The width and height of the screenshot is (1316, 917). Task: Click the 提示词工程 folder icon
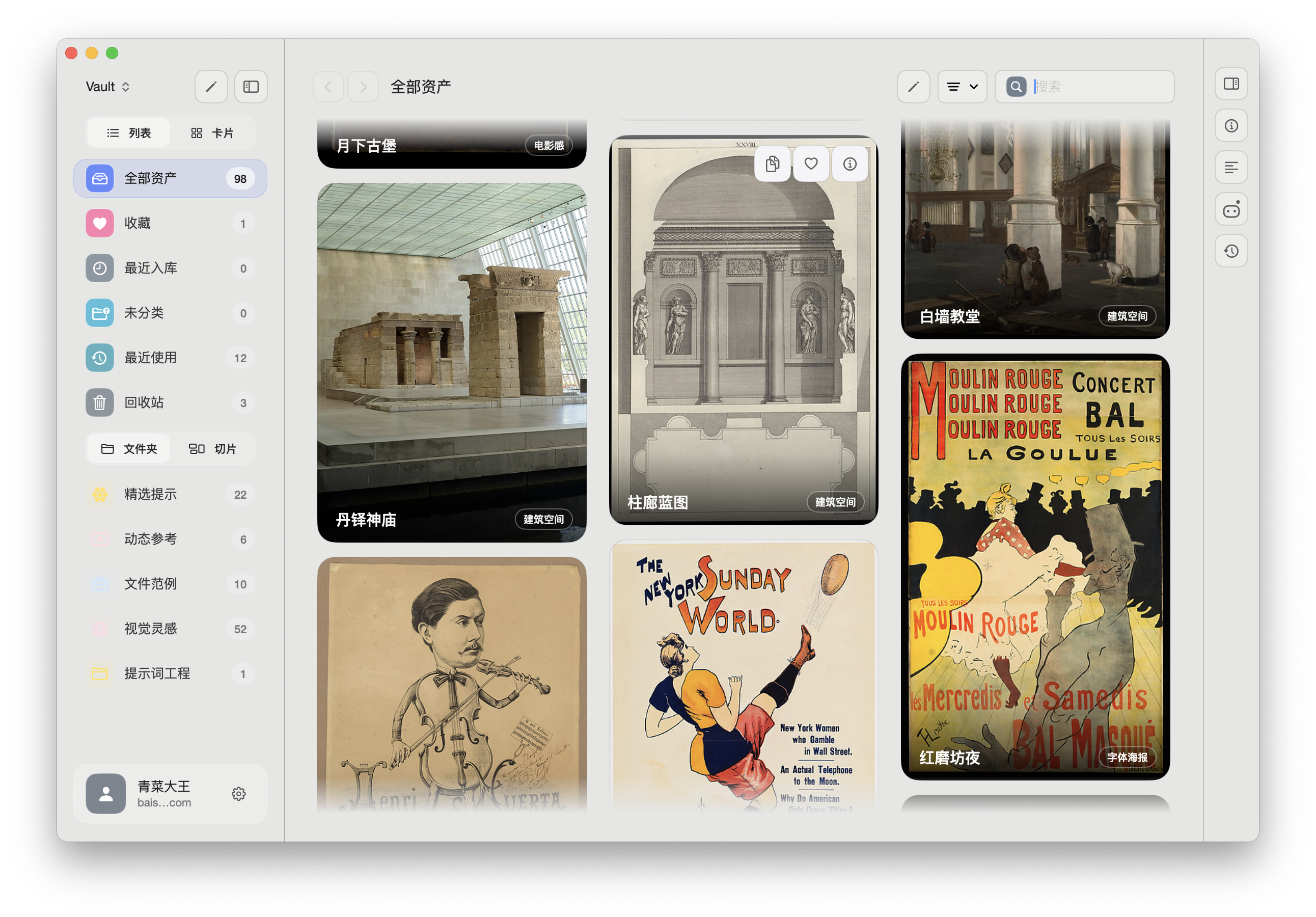pyautogui.click(x=100, y=673)
